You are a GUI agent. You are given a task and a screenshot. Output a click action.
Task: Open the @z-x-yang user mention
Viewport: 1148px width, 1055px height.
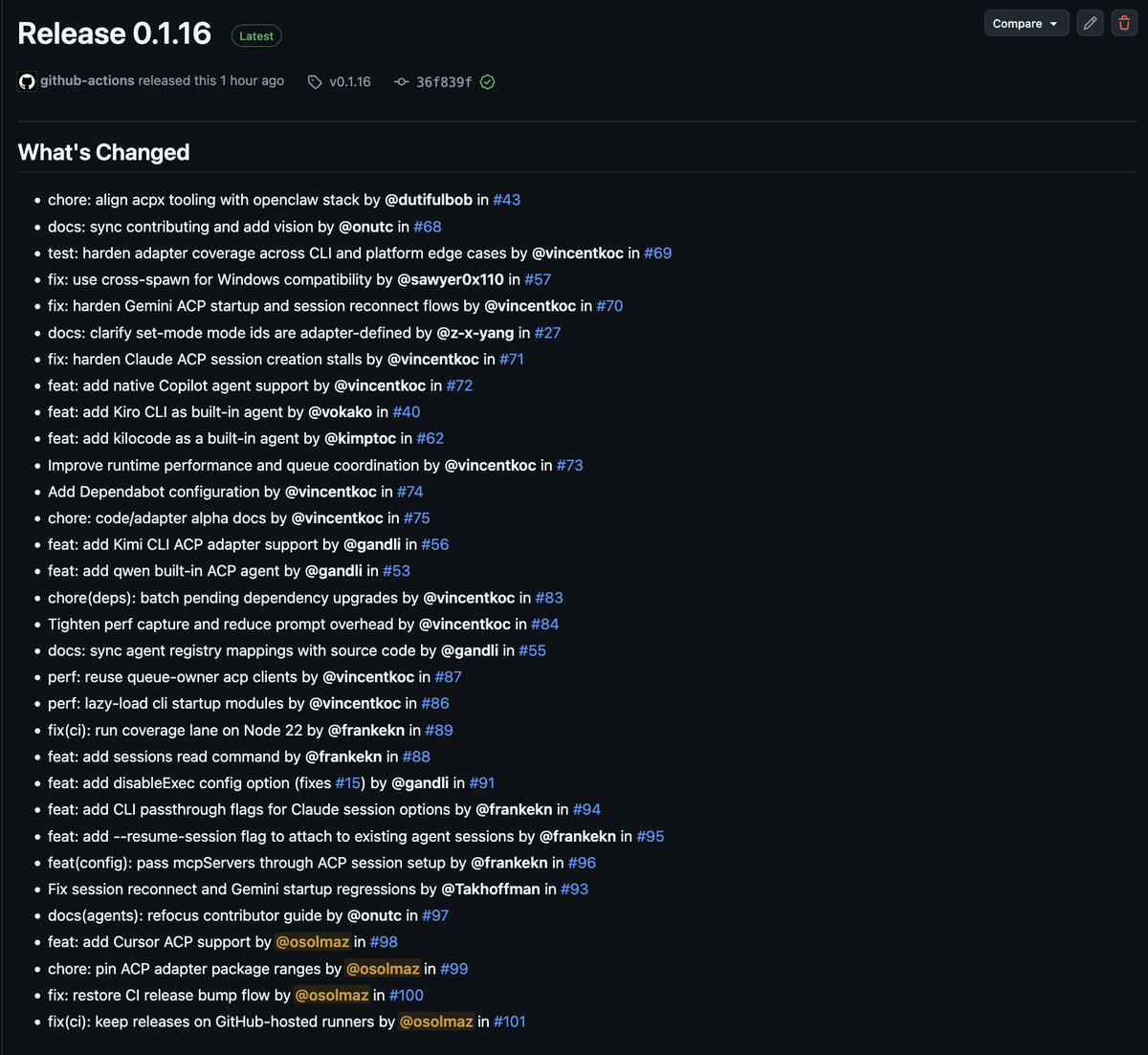point(475,333)
